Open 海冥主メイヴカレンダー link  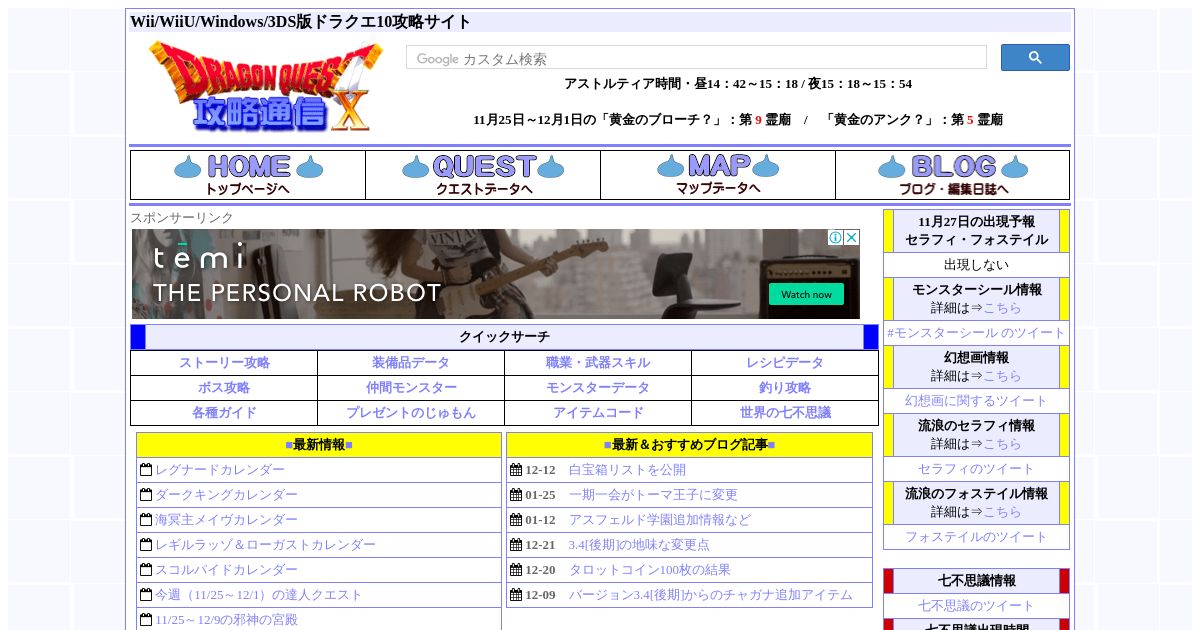pyautogui.click(x=226, y=520)
